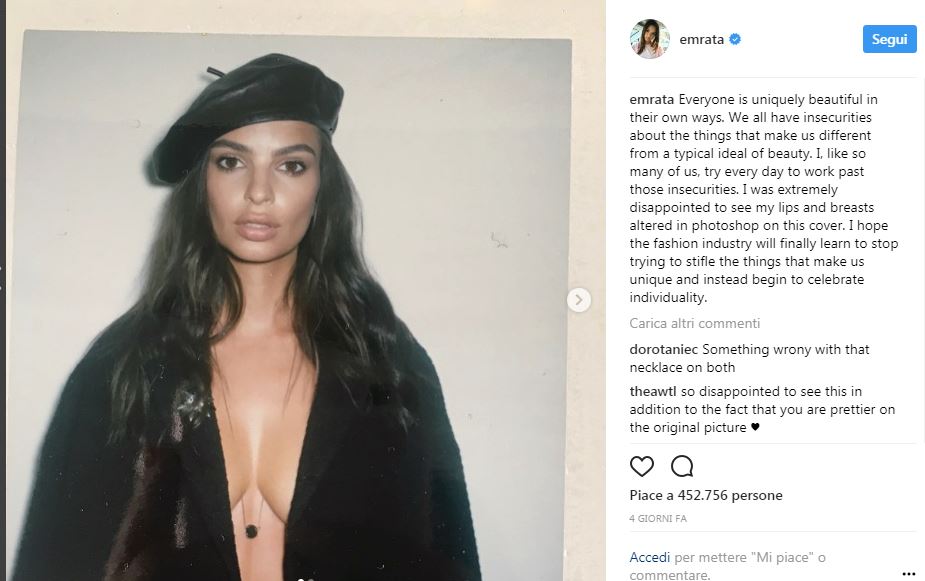Click theawtl's comment text
The image size is (925, 581).
coord(762,409)
